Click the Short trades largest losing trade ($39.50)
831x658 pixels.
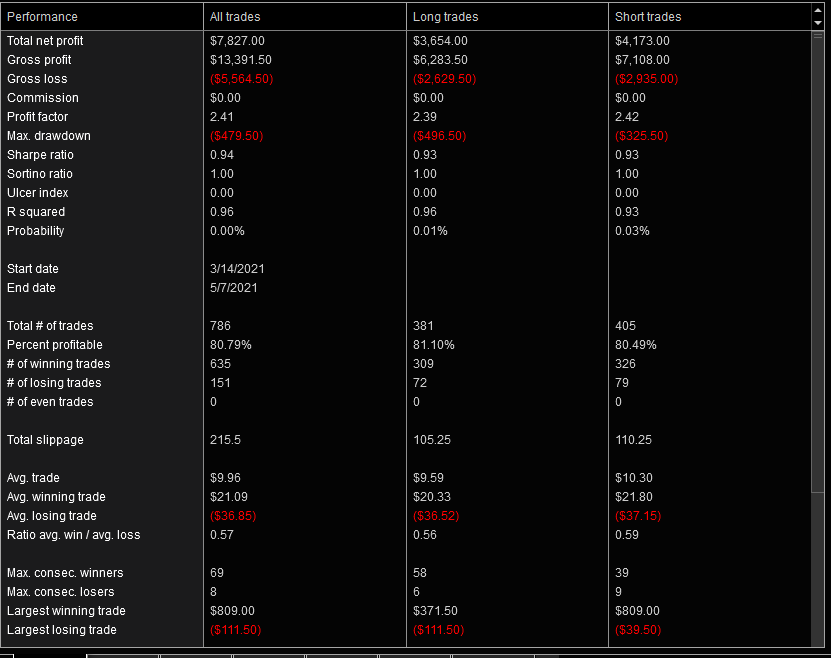[x=638, y=630]
